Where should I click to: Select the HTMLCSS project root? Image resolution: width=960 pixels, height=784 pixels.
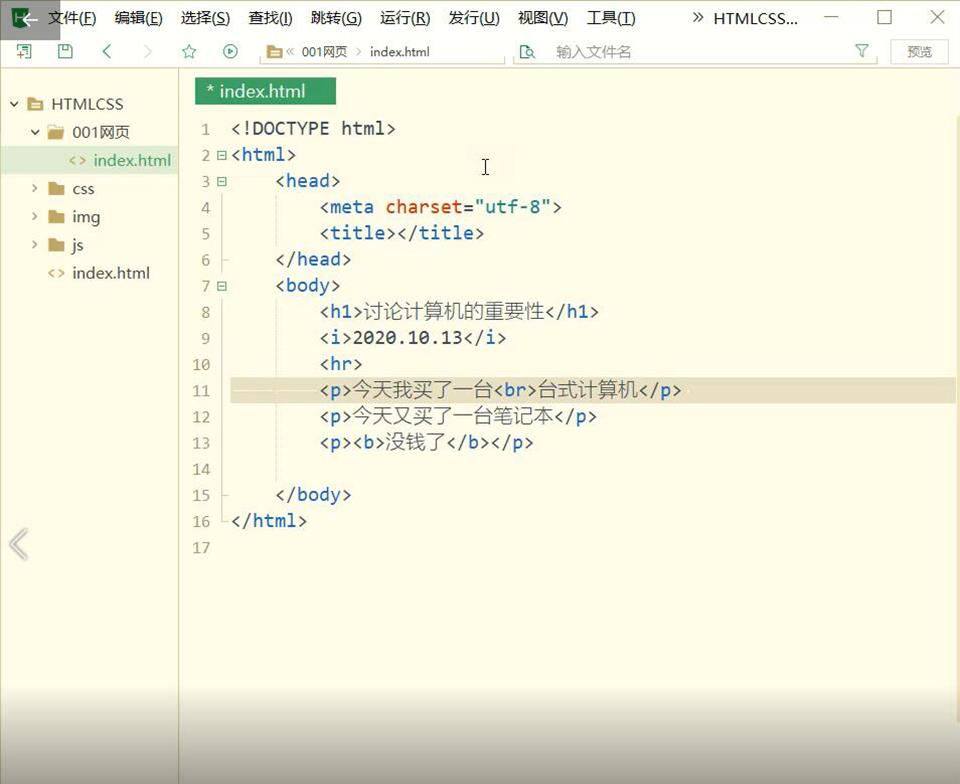pyautogui.click(x=88, y=104)
